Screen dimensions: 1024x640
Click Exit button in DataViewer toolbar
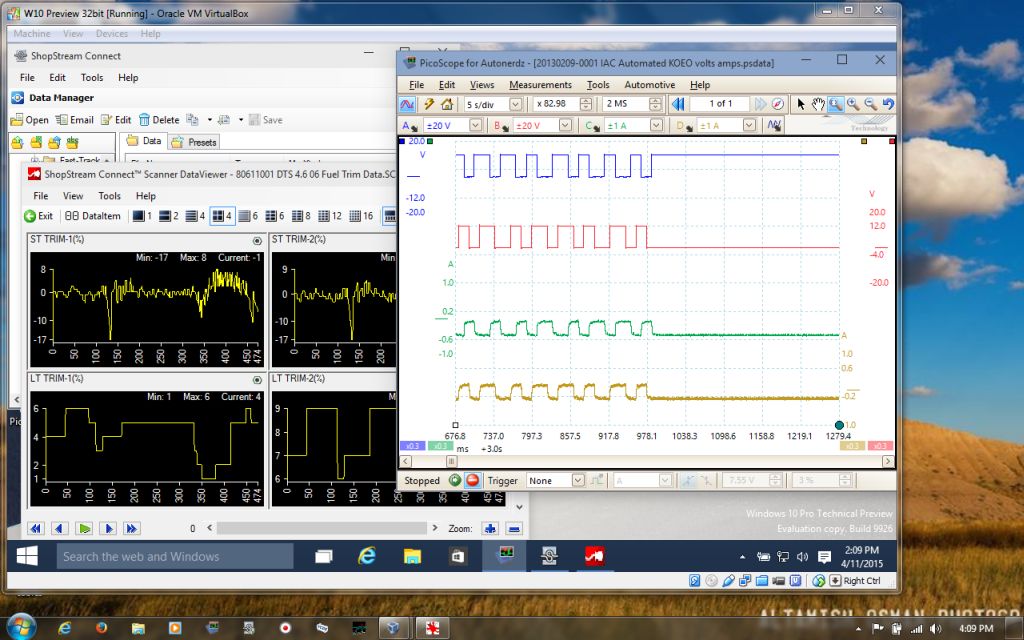pos(39,216)
